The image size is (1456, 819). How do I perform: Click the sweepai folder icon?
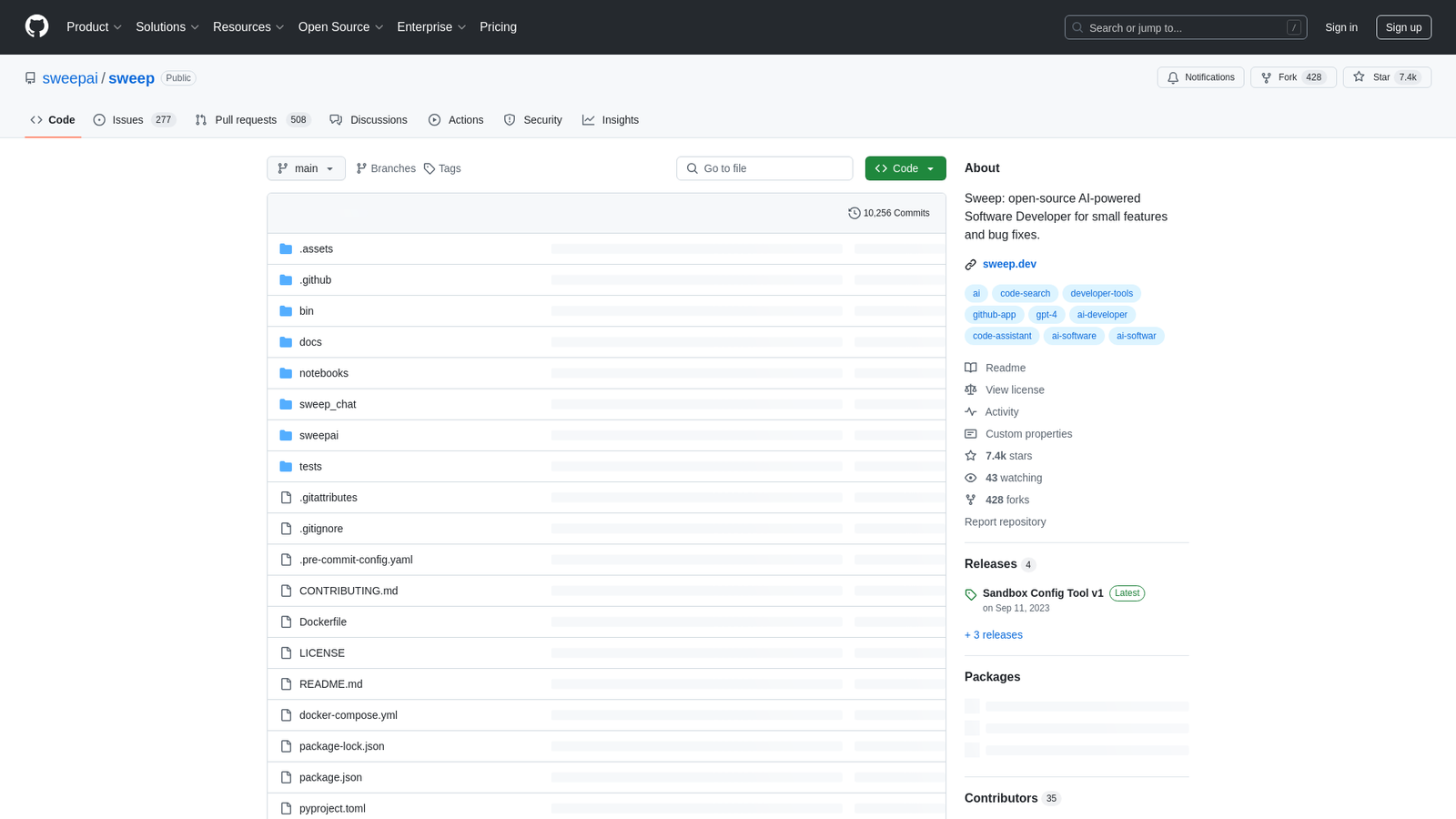click(x=286, y=435)
